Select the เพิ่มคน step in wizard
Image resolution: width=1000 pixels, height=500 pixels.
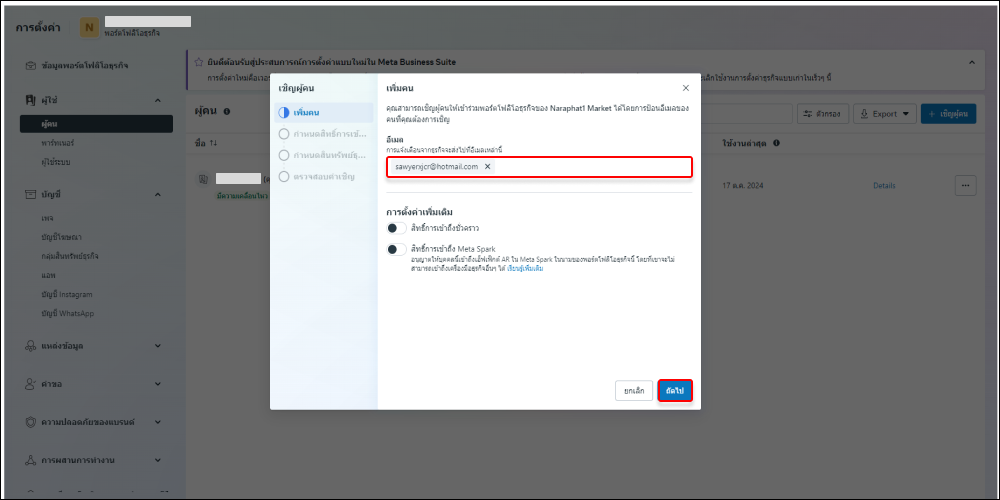point(324,113)
